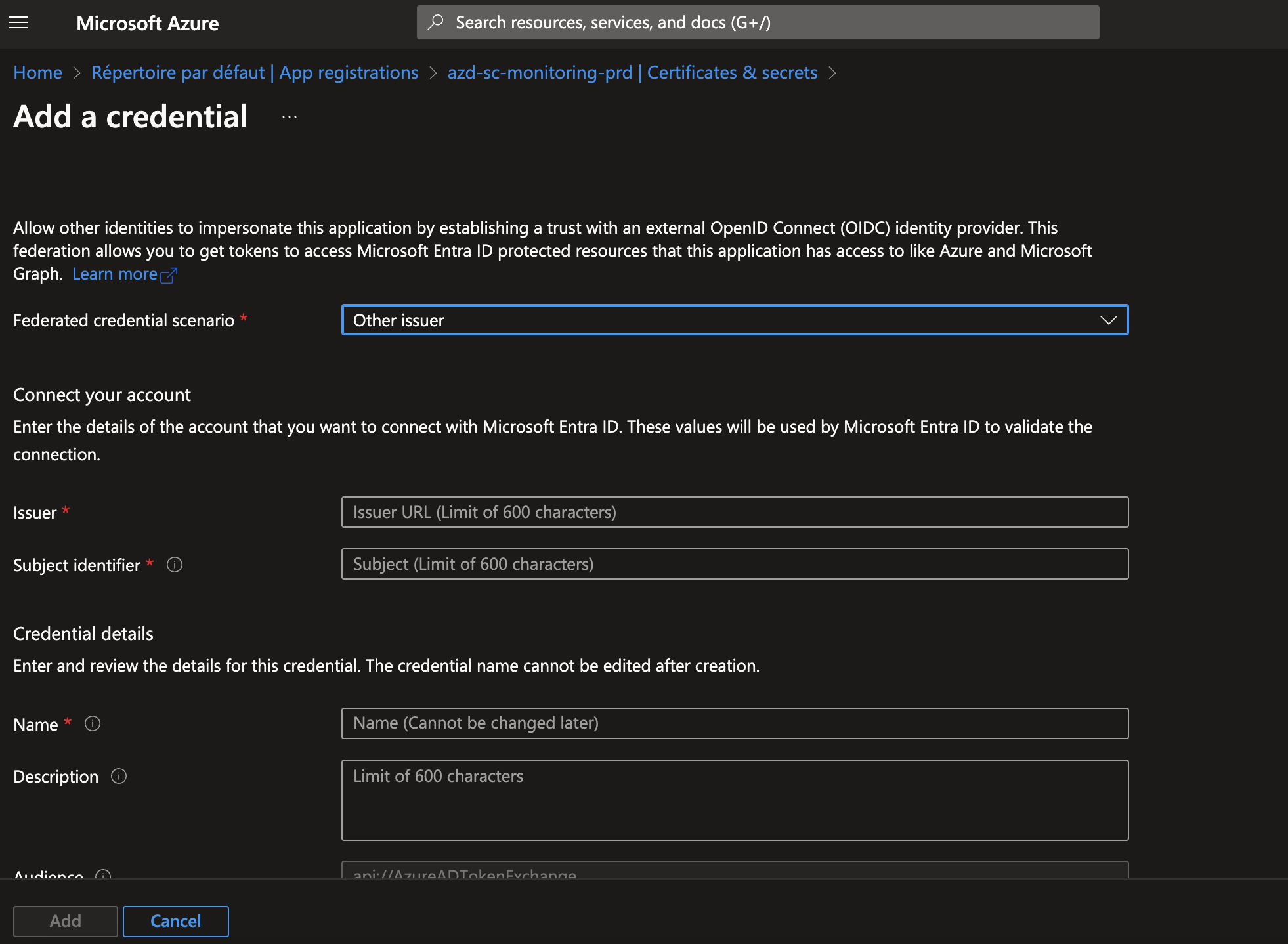Open Répertoire par défaut App registrations breadcrumb
1288x944 pixels.
click(x=255, y=72)
